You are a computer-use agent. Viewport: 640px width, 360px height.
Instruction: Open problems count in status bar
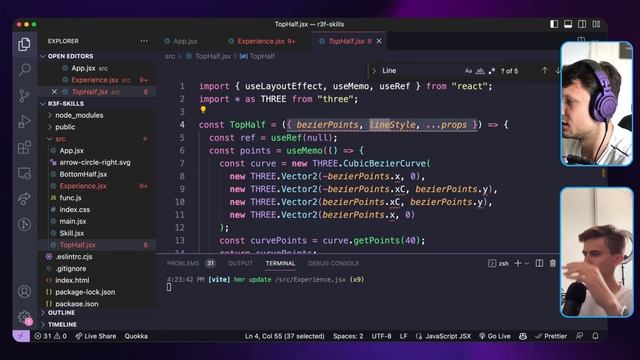[51, 336]
